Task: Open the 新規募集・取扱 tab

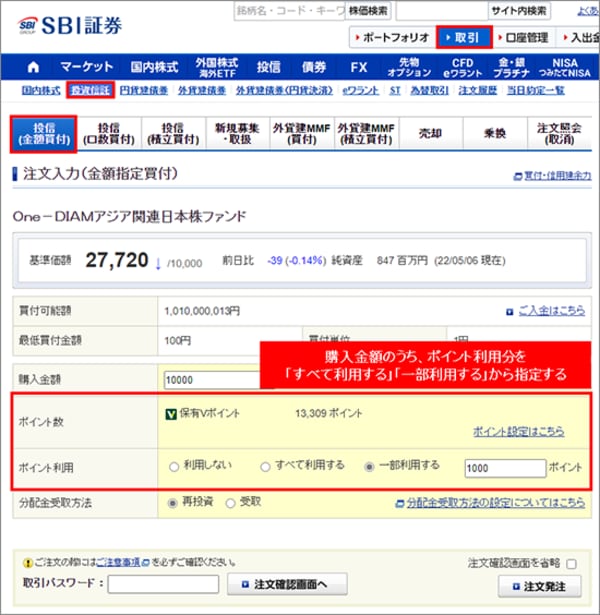Action: click(237, 134)
